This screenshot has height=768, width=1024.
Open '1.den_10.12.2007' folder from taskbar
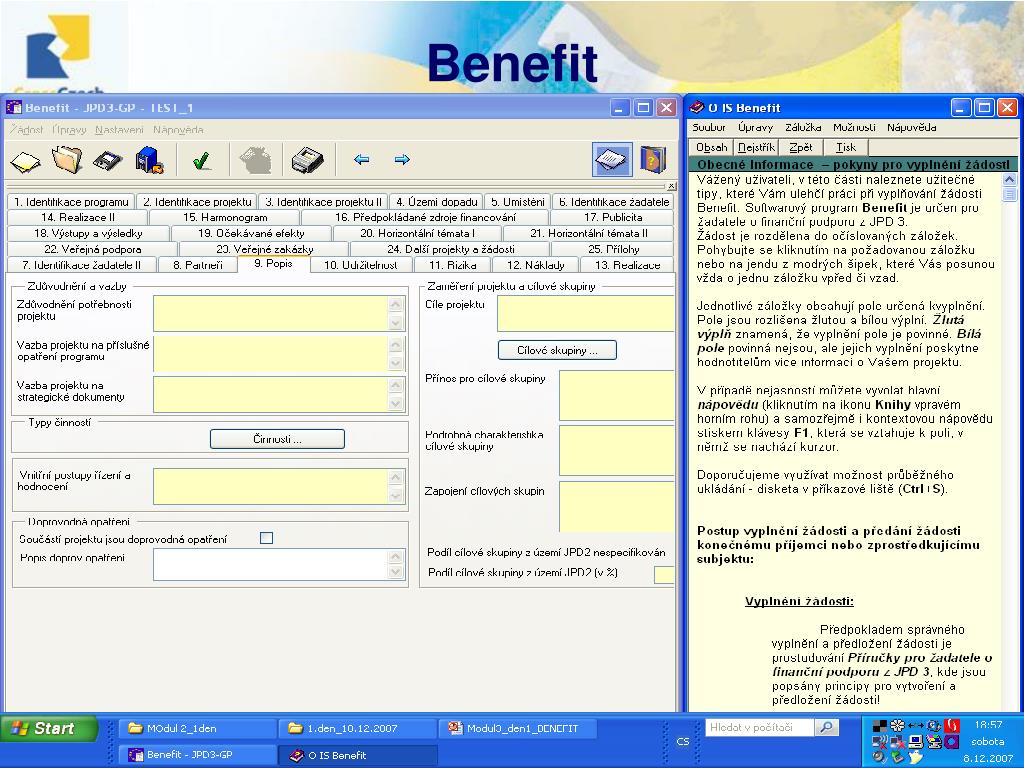coord(358,728)
